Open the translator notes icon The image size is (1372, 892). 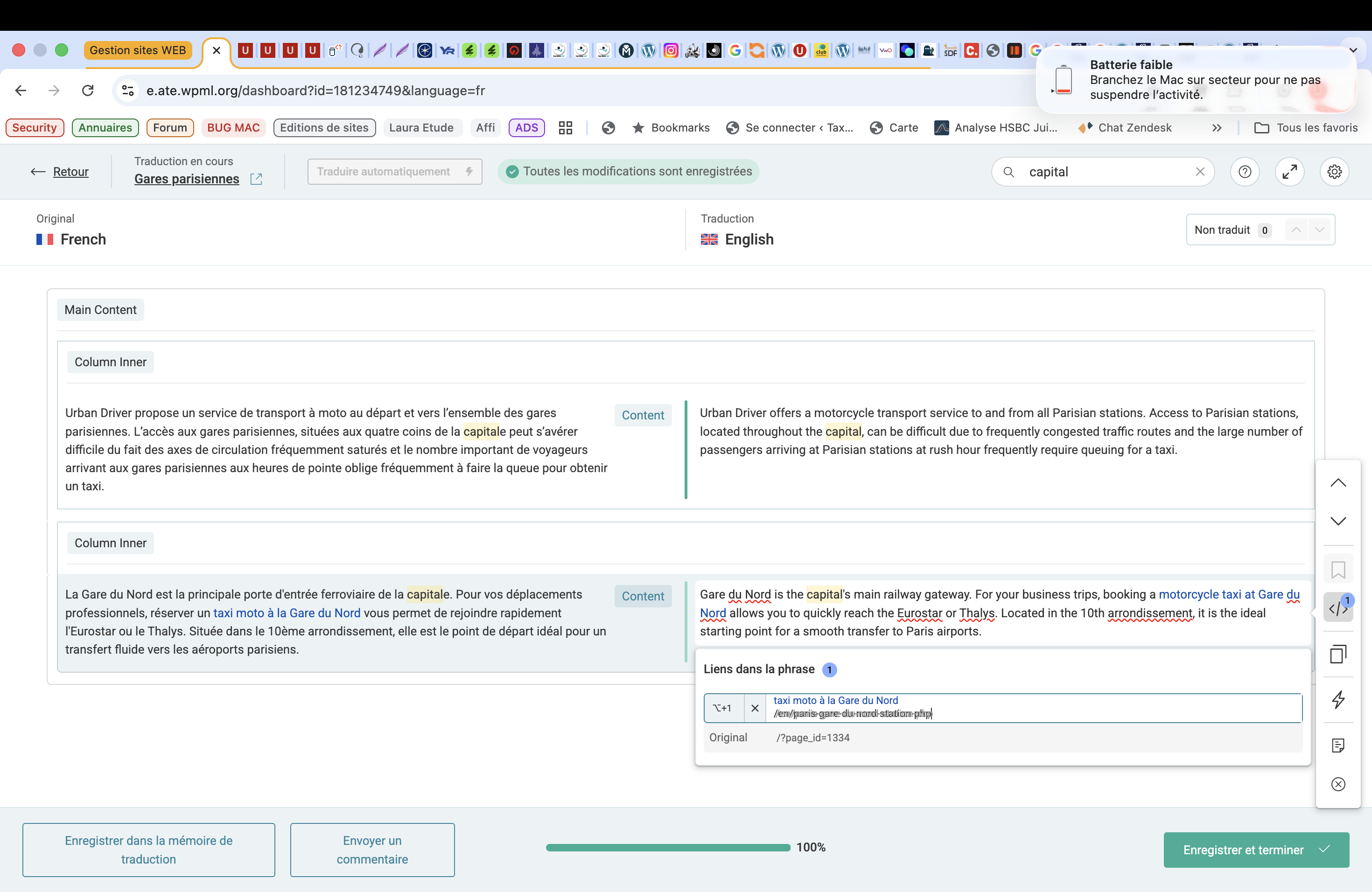[1337, 746]
